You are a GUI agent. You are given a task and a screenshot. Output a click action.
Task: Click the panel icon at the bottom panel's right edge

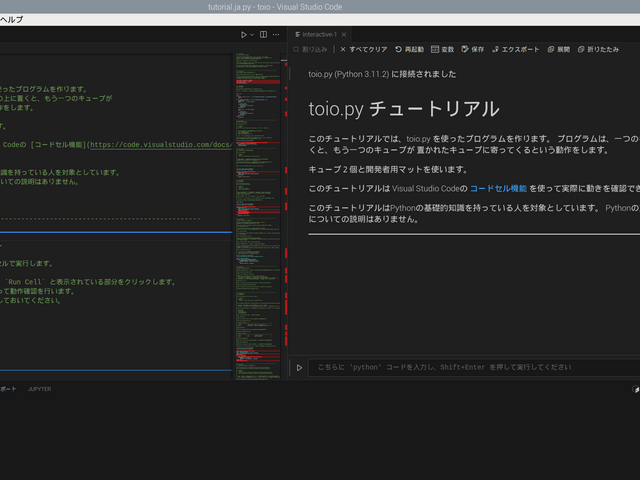coord(636,389)
